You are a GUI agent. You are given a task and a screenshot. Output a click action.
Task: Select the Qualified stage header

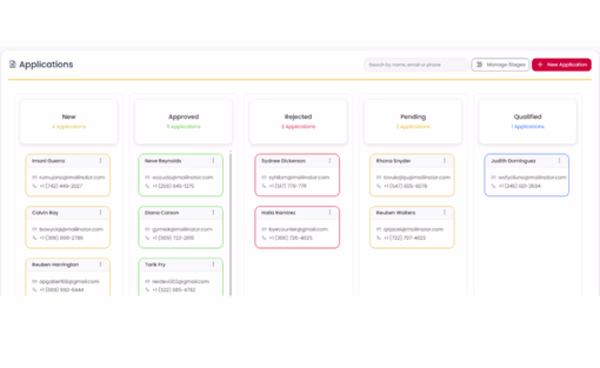point(528,122)
